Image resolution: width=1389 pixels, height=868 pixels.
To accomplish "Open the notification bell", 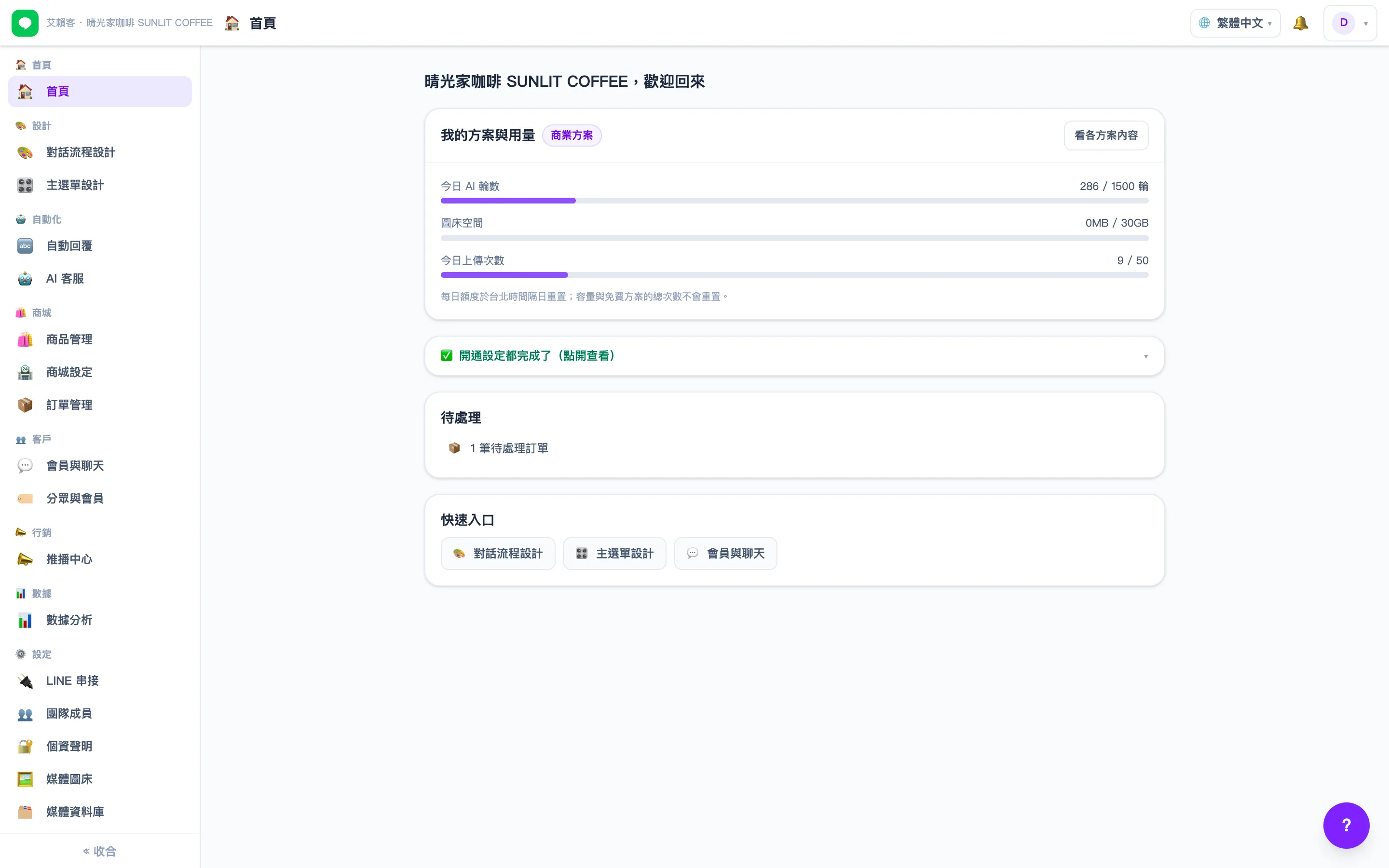I will click(x=1300, y=23).
